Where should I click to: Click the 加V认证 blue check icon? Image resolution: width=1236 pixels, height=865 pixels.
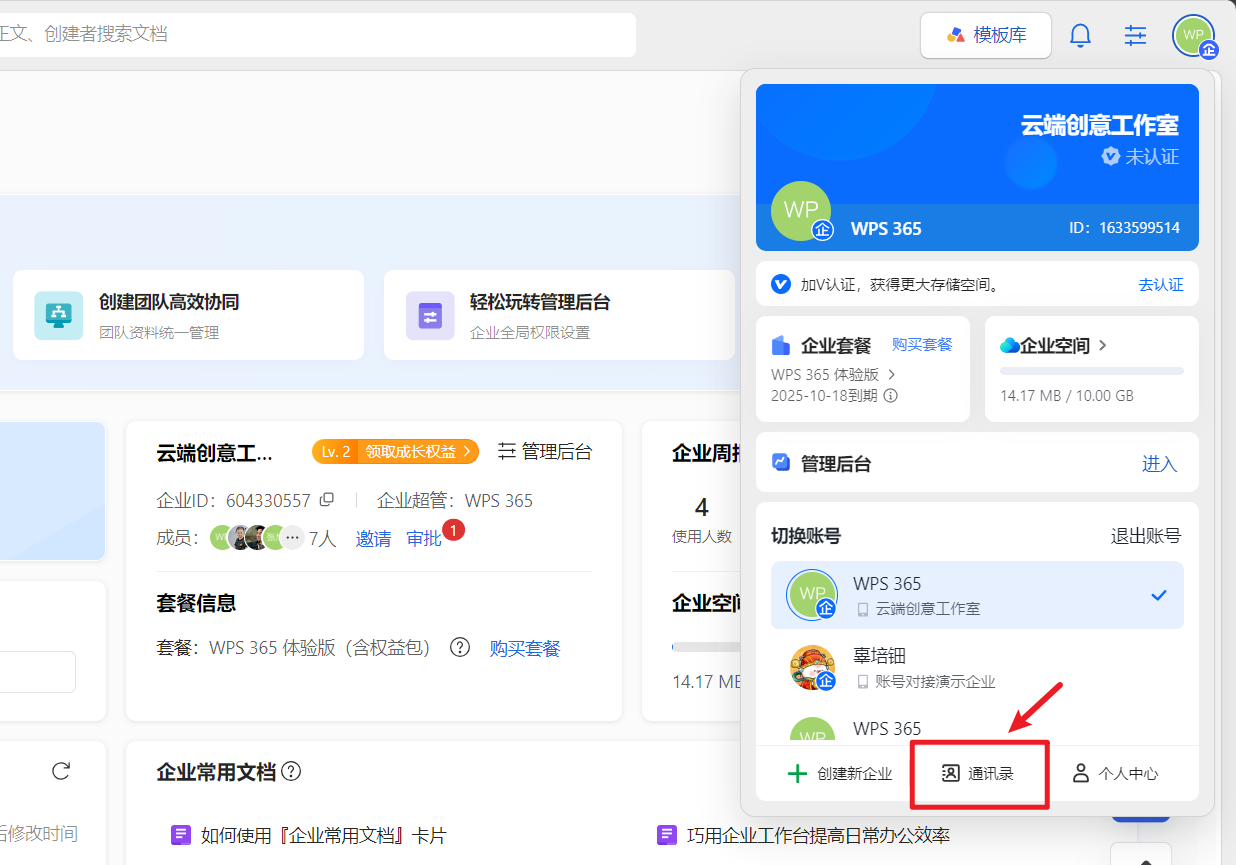pos(781,284)
